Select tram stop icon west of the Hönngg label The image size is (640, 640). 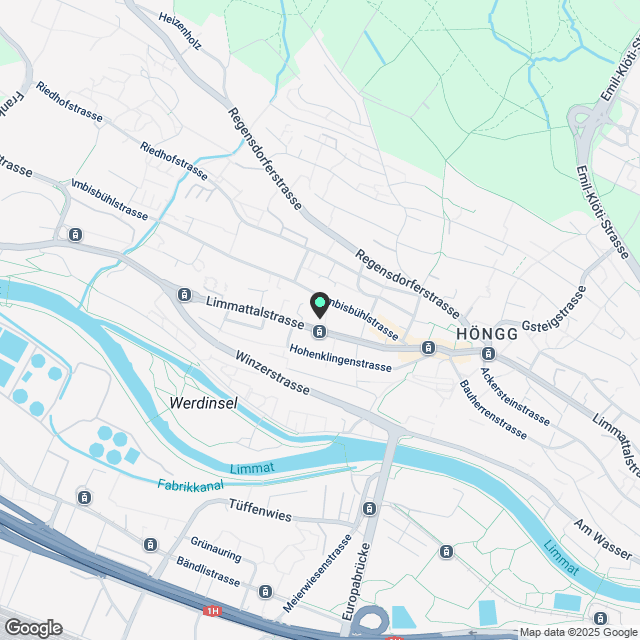428,348
